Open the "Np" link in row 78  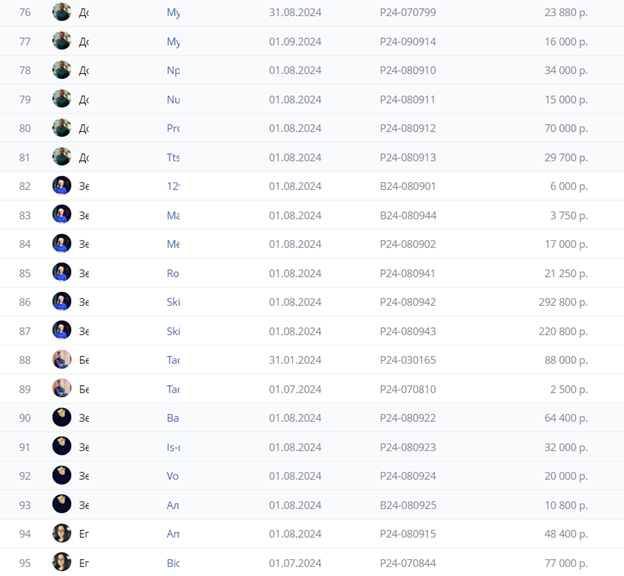tap(173, 70)
